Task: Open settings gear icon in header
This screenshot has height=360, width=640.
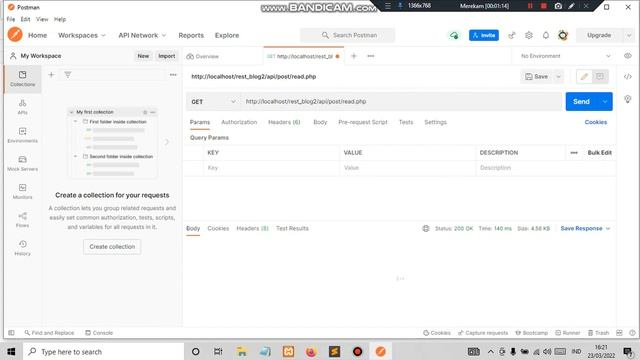Action: pos(529,36)
